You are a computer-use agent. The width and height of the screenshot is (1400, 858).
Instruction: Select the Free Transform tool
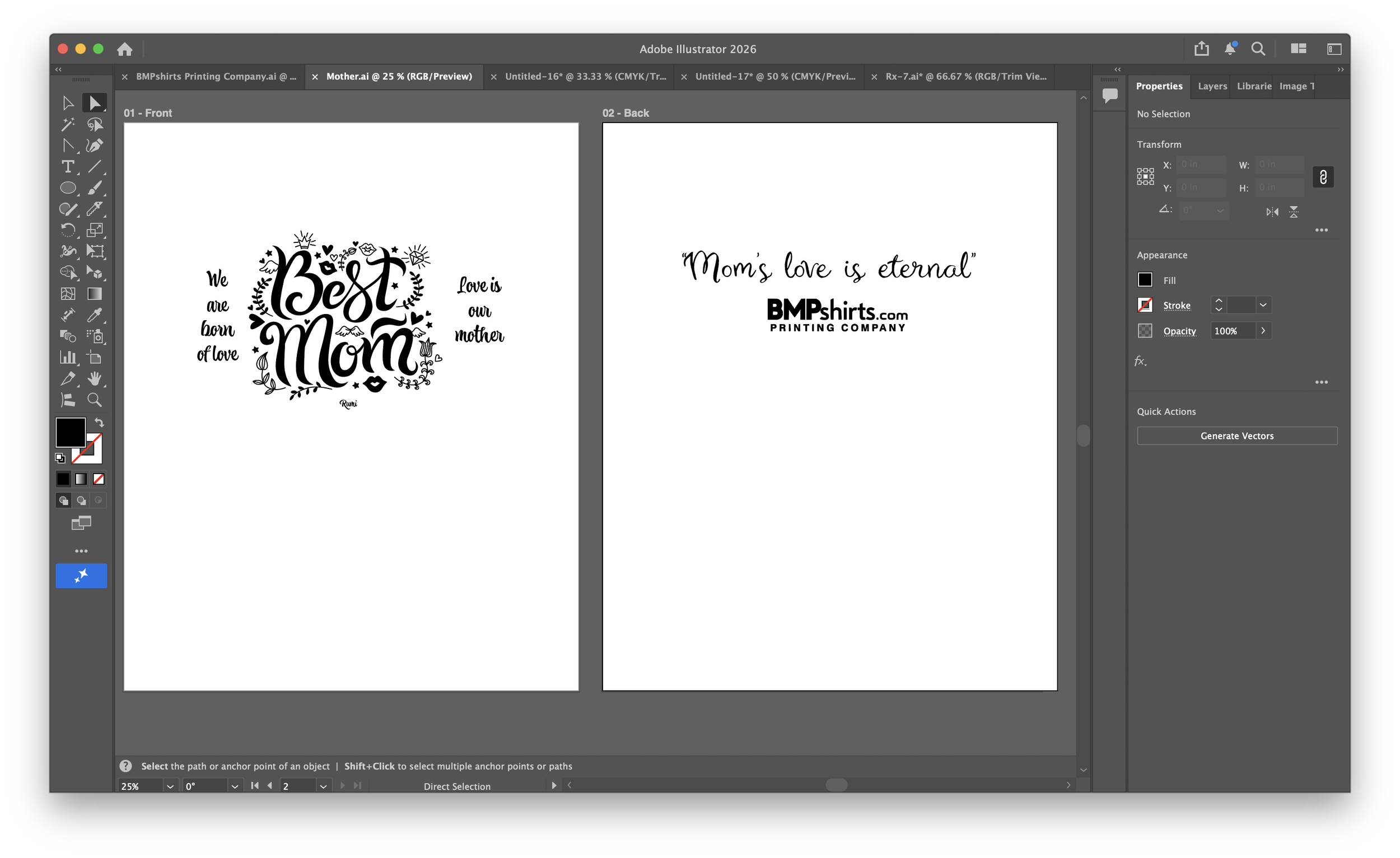[x=94, y=251]
